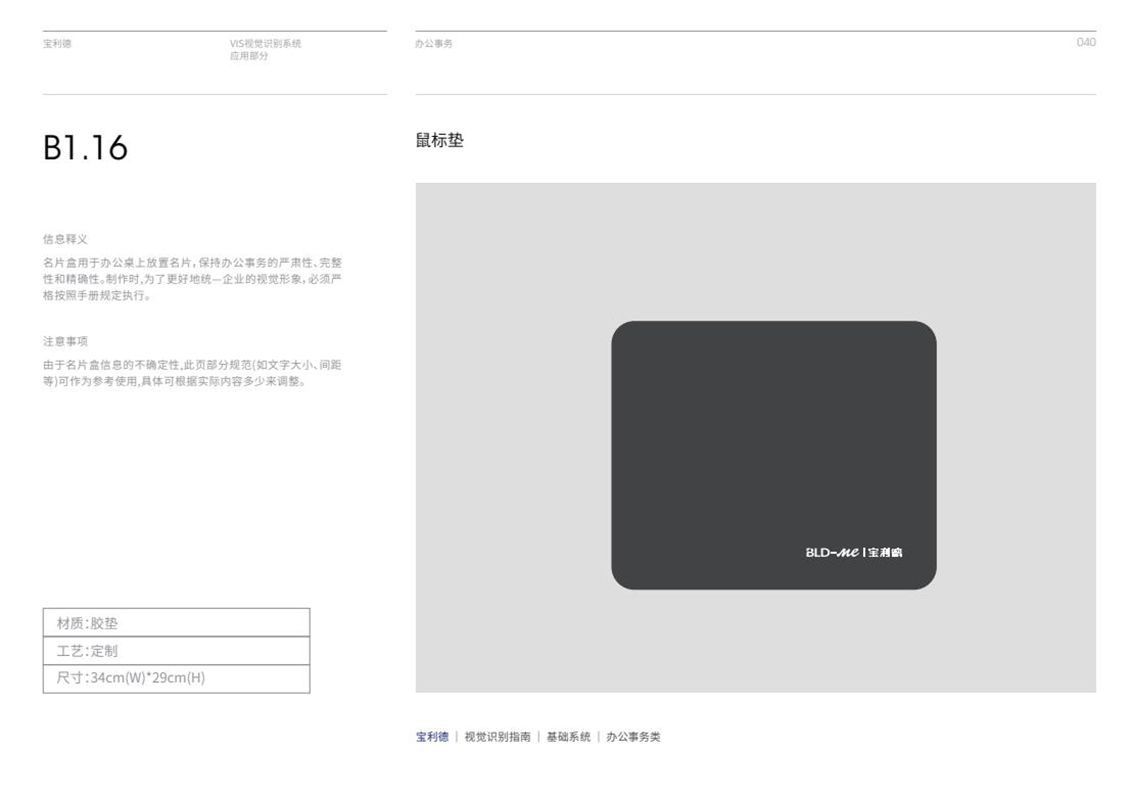Click the 注意事项 section heading
The image size is (1134, 800).
(65, 341)
